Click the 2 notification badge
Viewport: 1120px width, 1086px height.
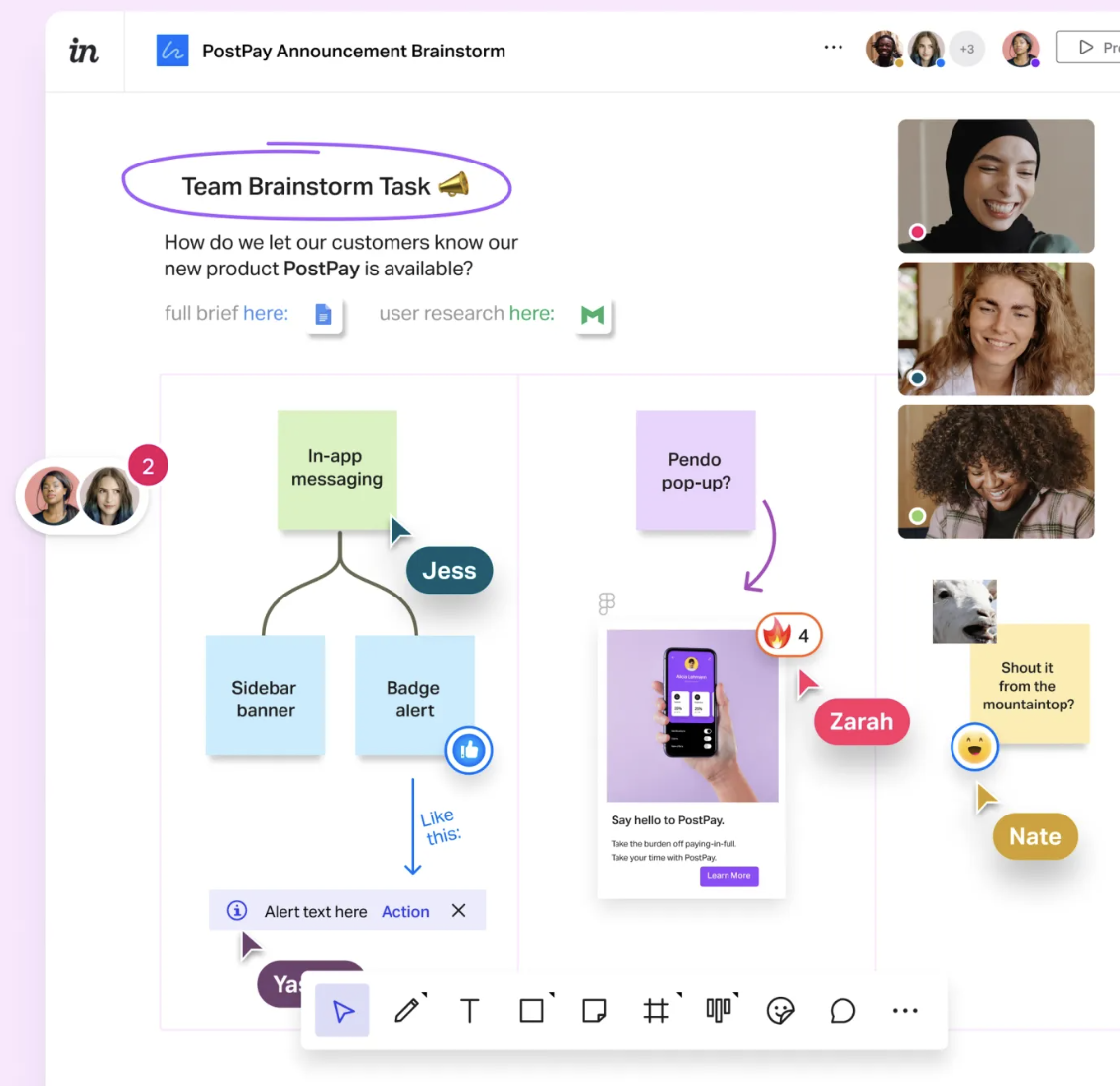coord(148,466)
